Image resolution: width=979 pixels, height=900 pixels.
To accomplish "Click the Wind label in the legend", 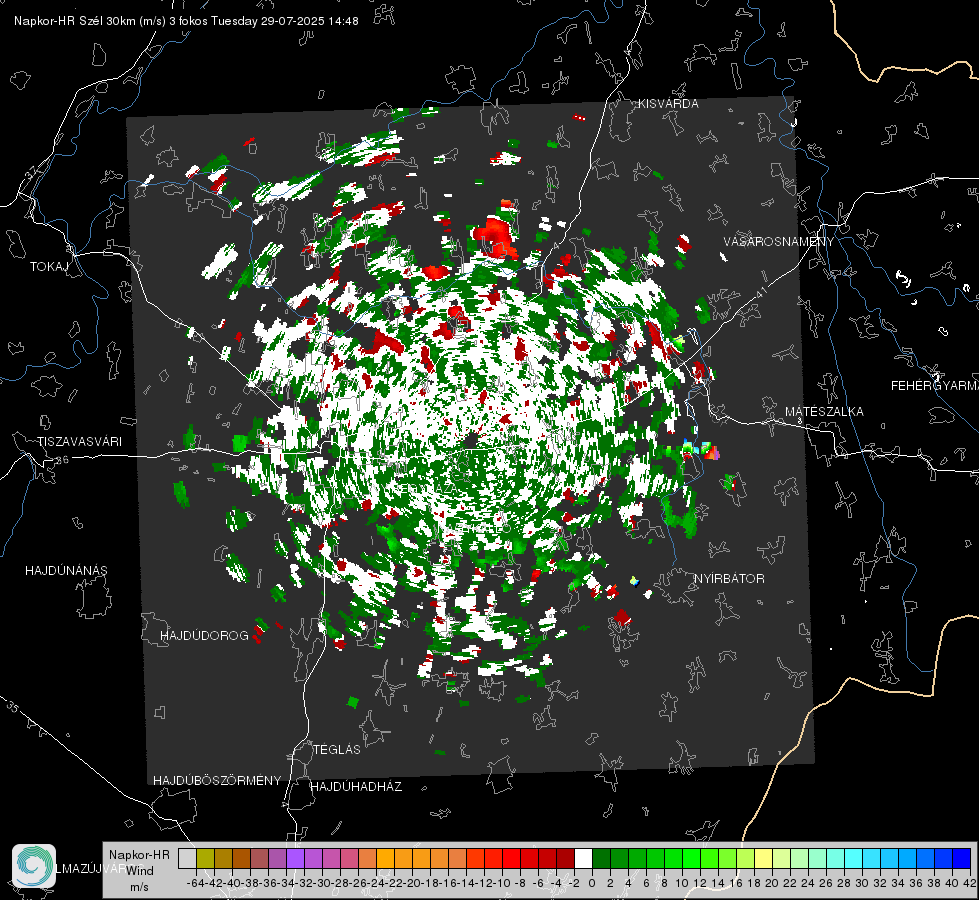I will [140, 871].
